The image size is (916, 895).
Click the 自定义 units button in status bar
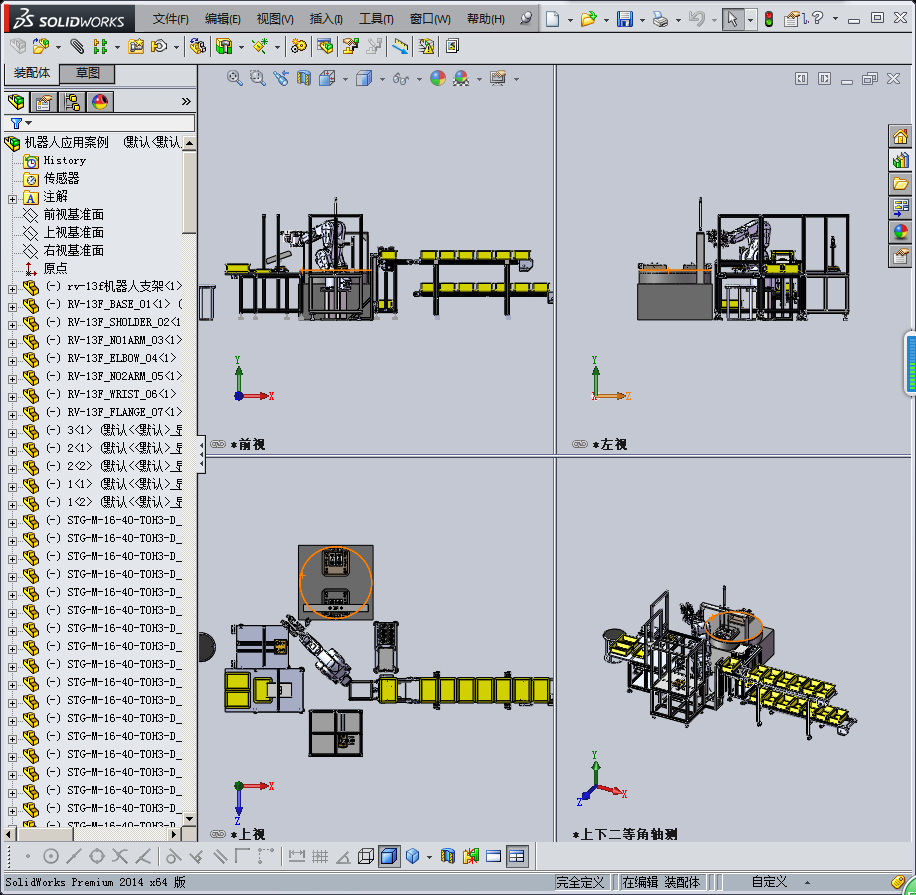point(769,882)
